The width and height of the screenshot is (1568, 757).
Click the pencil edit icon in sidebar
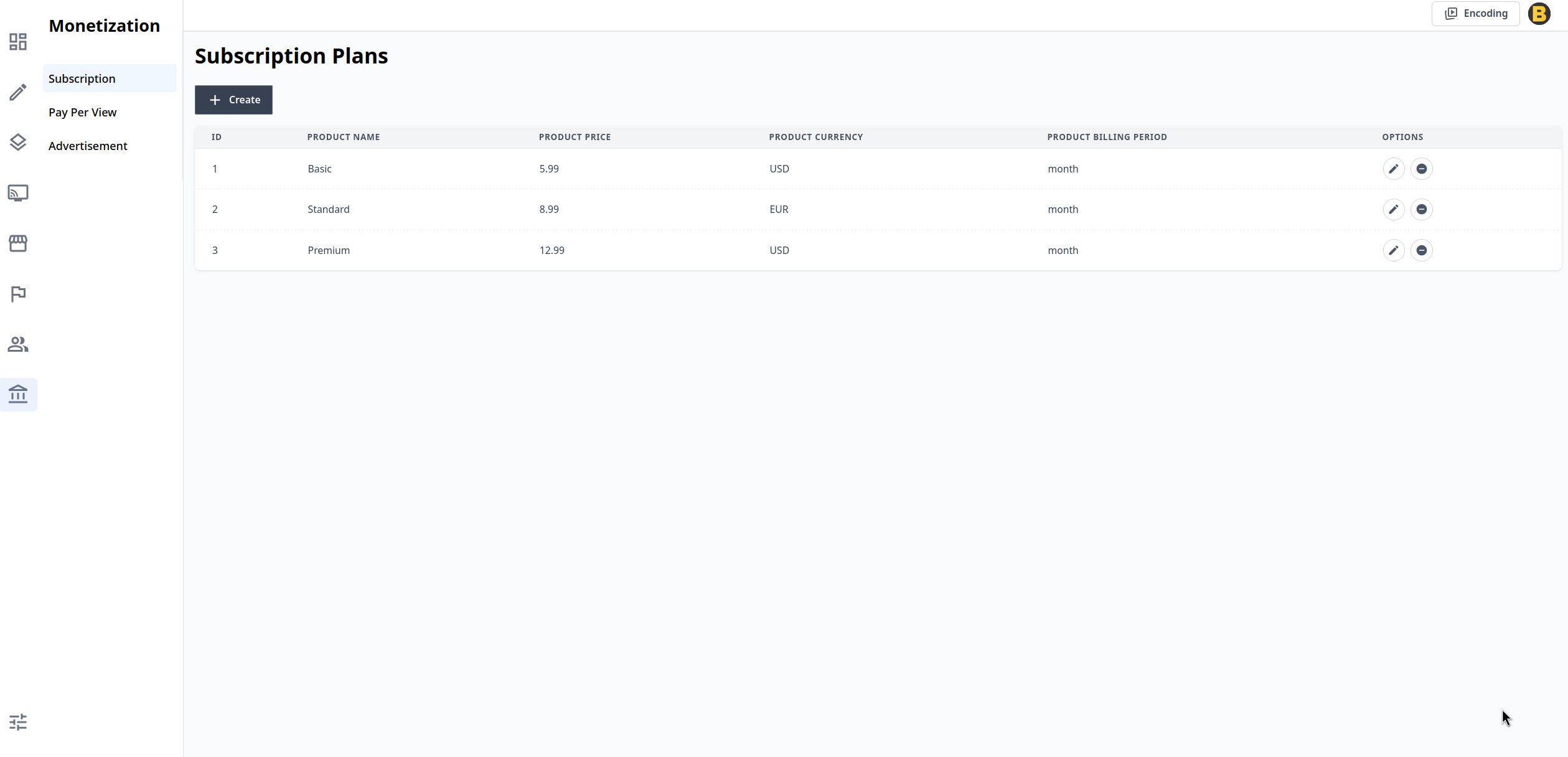(x=18, y=92)
